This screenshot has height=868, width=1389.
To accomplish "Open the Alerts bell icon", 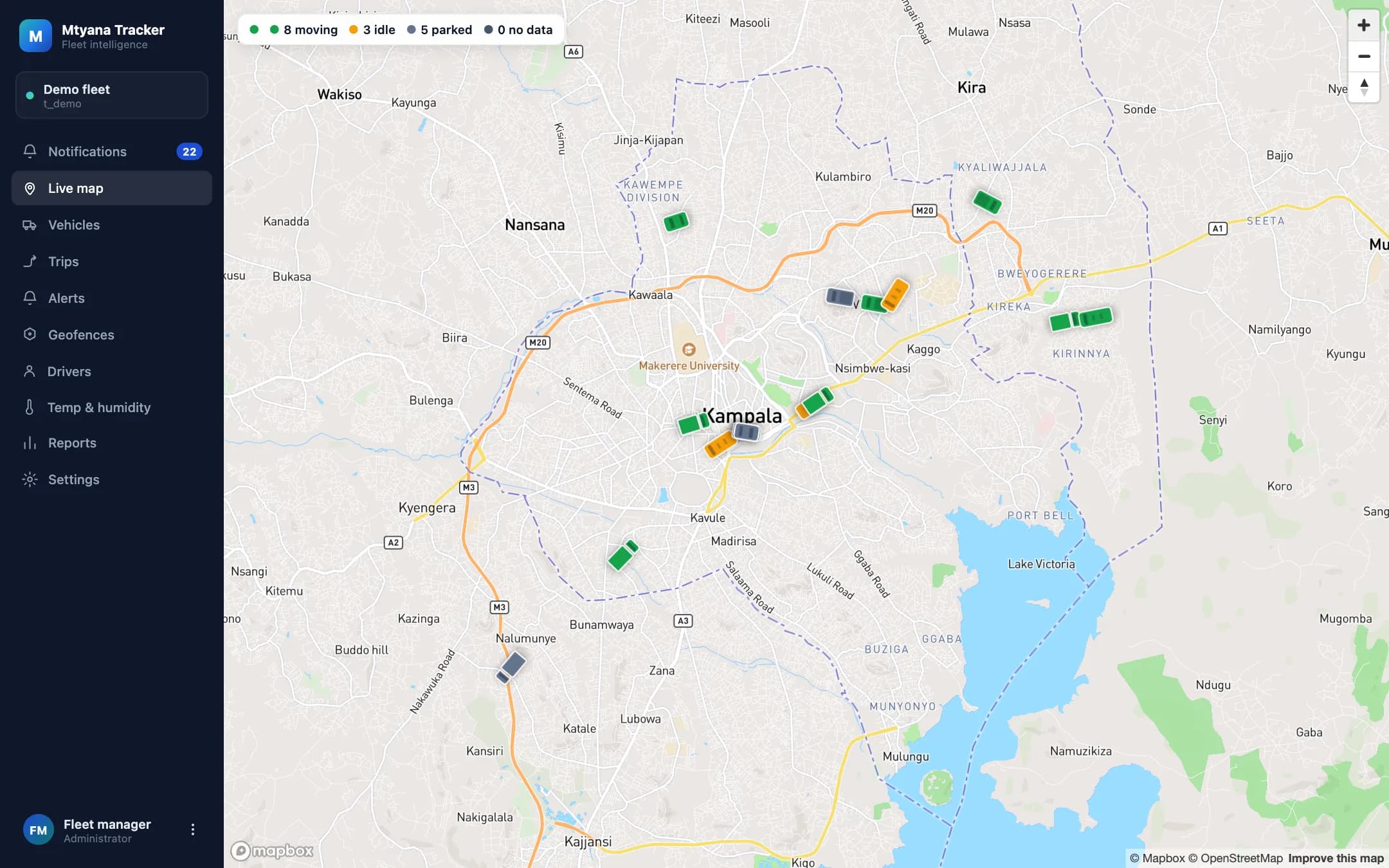I will tap(30, 298).
